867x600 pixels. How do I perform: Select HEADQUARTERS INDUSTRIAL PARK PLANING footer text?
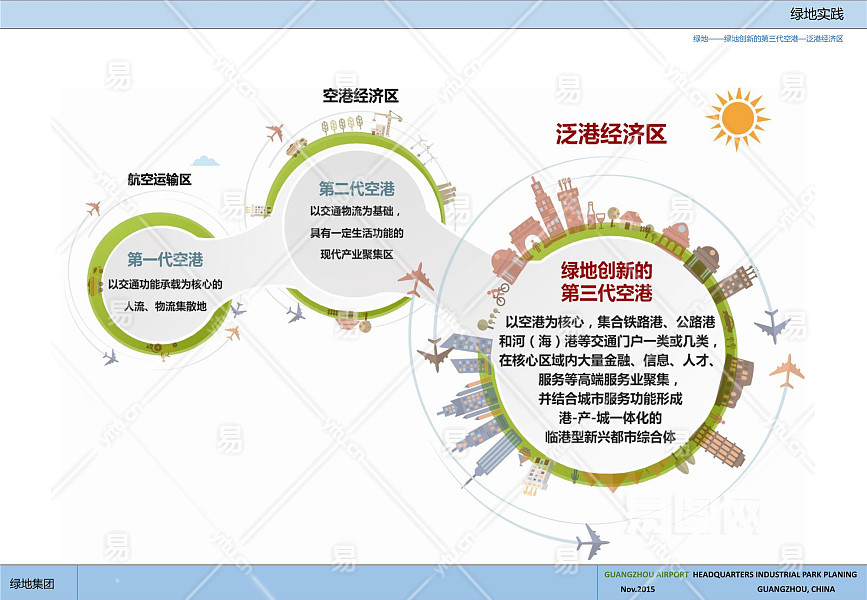775,575
